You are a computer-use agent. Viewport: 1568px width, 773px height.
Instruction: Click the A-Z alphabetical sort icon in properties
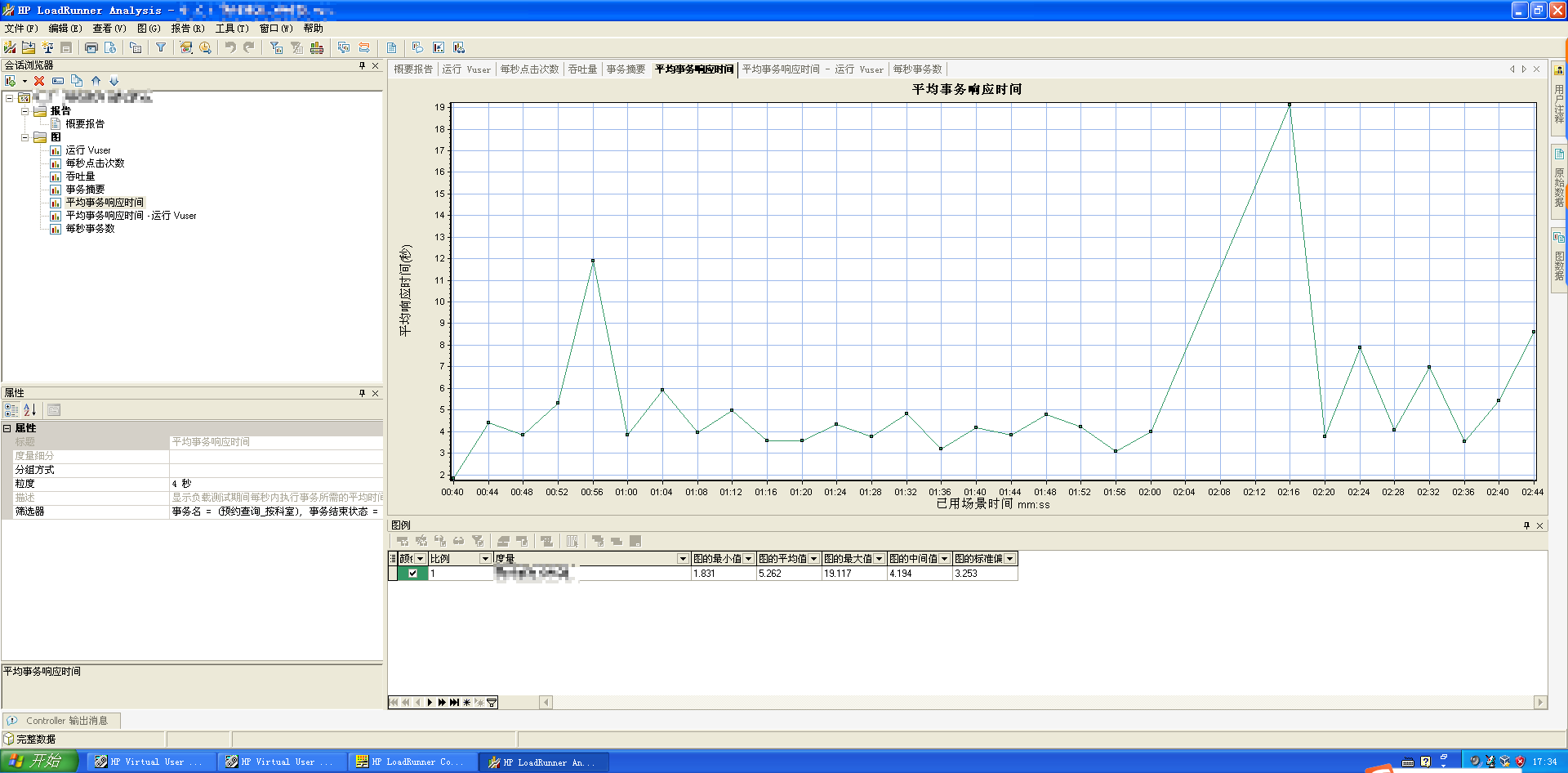pos(30,410)
